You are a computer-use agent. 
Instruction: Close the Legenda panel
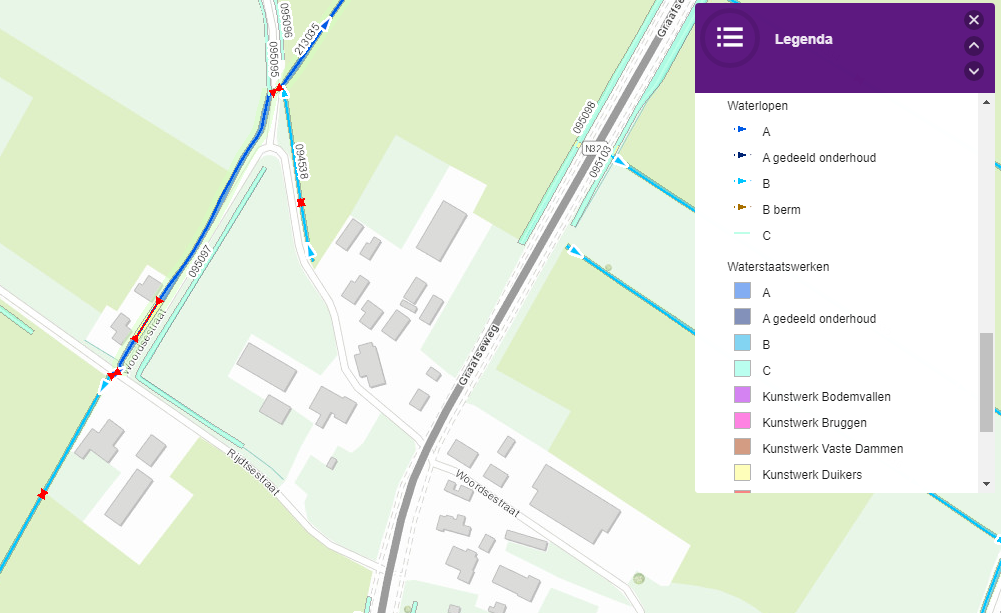click(973, 19)
